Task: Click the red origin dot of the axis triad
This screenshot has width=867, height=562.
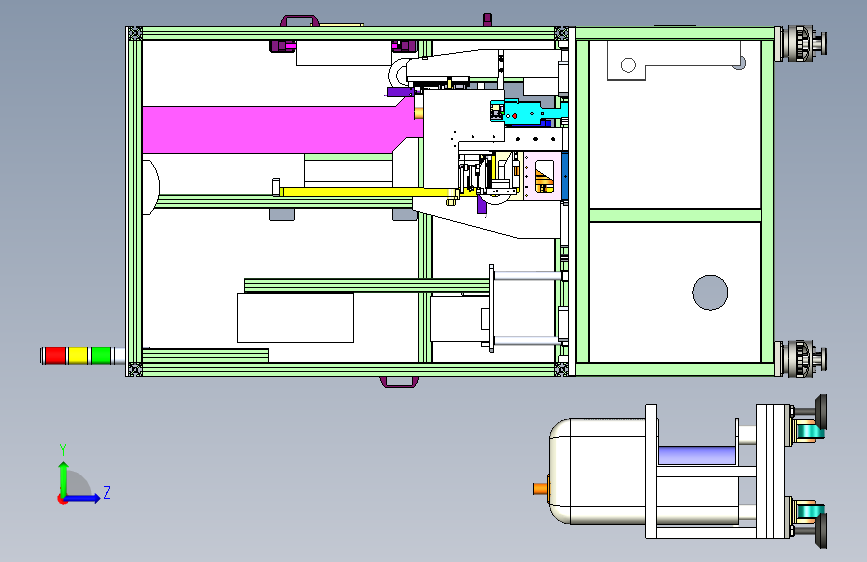Action: (x=62, y=499)
